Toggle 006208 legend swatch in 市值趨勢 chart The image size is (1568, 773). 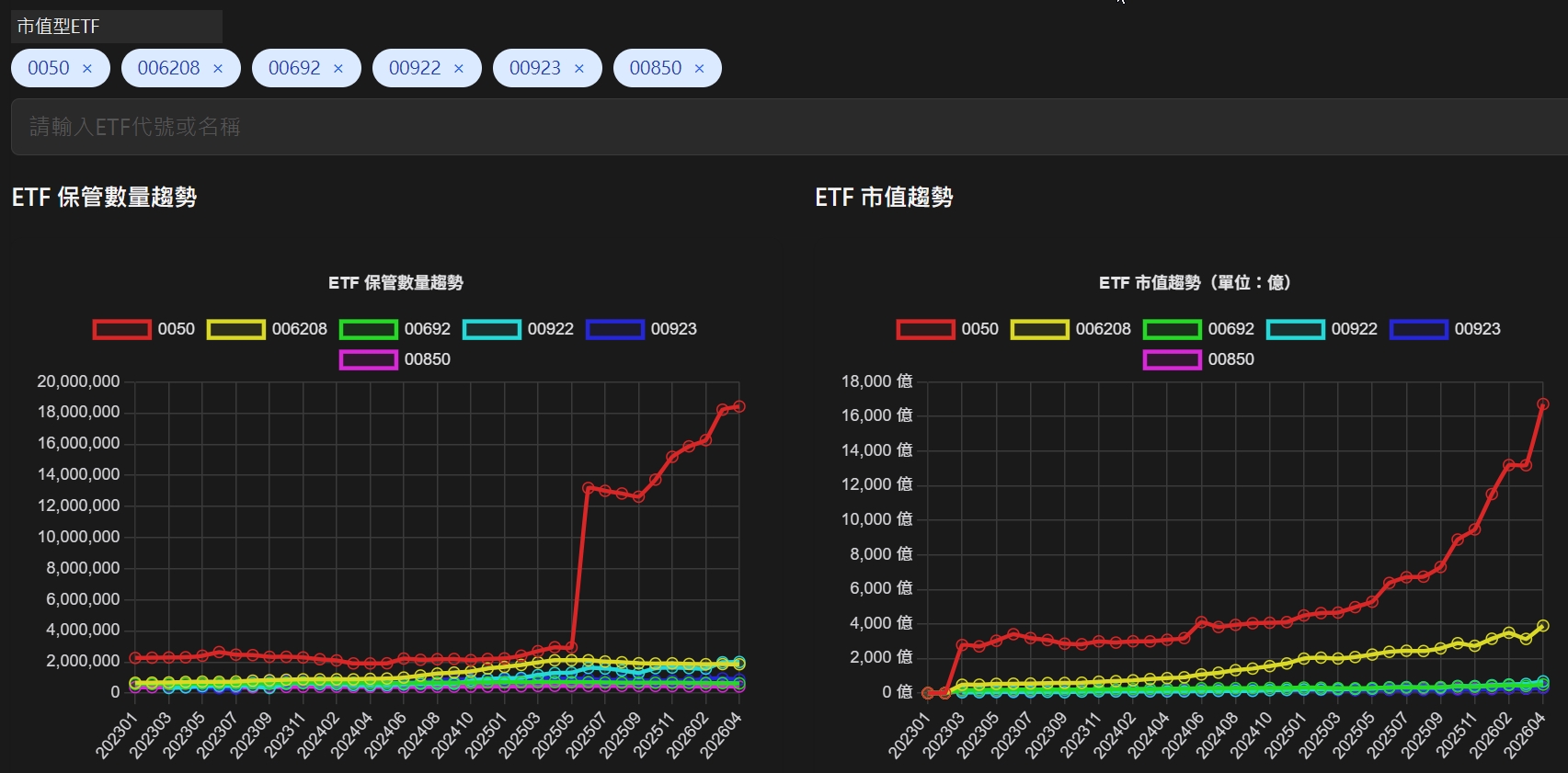tap(1039, 329)
